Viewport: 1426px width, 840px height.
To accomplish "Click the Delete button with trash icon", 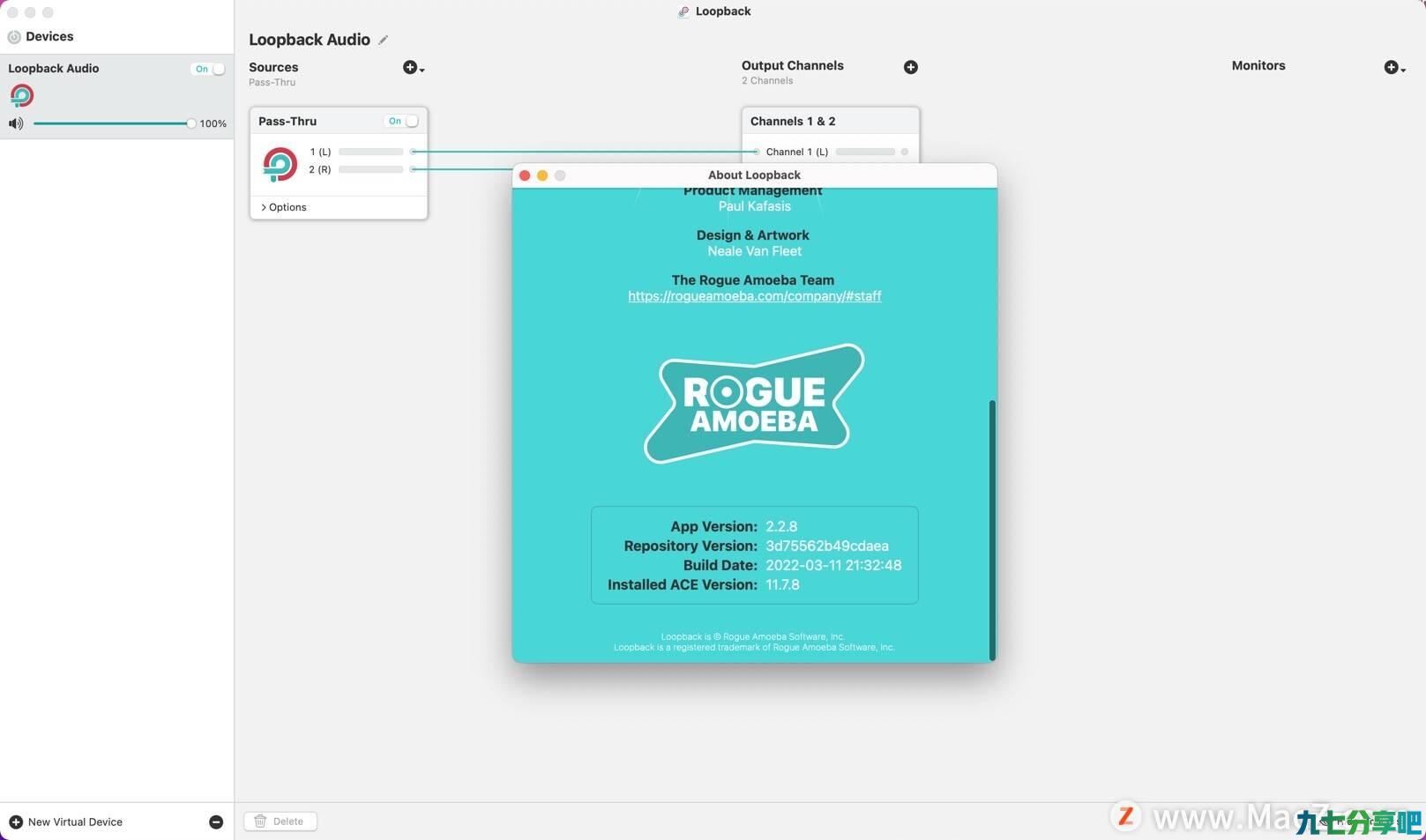I will click(x=280, y=821).
